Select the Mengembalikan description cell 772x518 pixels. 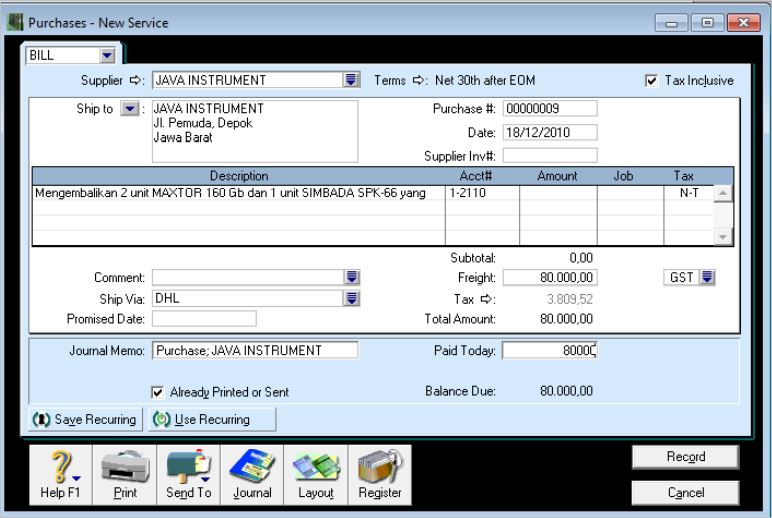(x=239, y=193)
